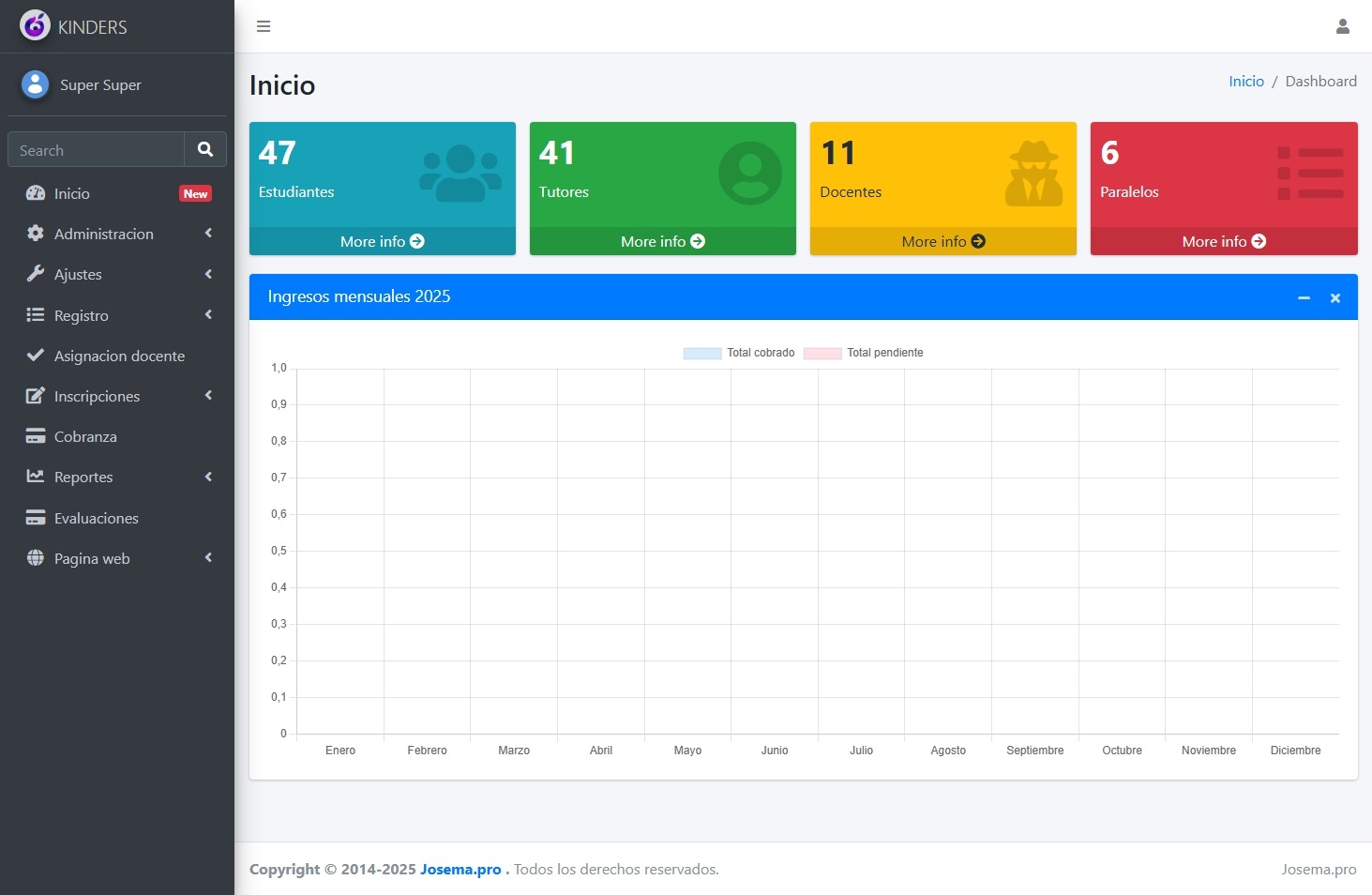Collapse the Ingresos mensuales card

pos(1303,297)
